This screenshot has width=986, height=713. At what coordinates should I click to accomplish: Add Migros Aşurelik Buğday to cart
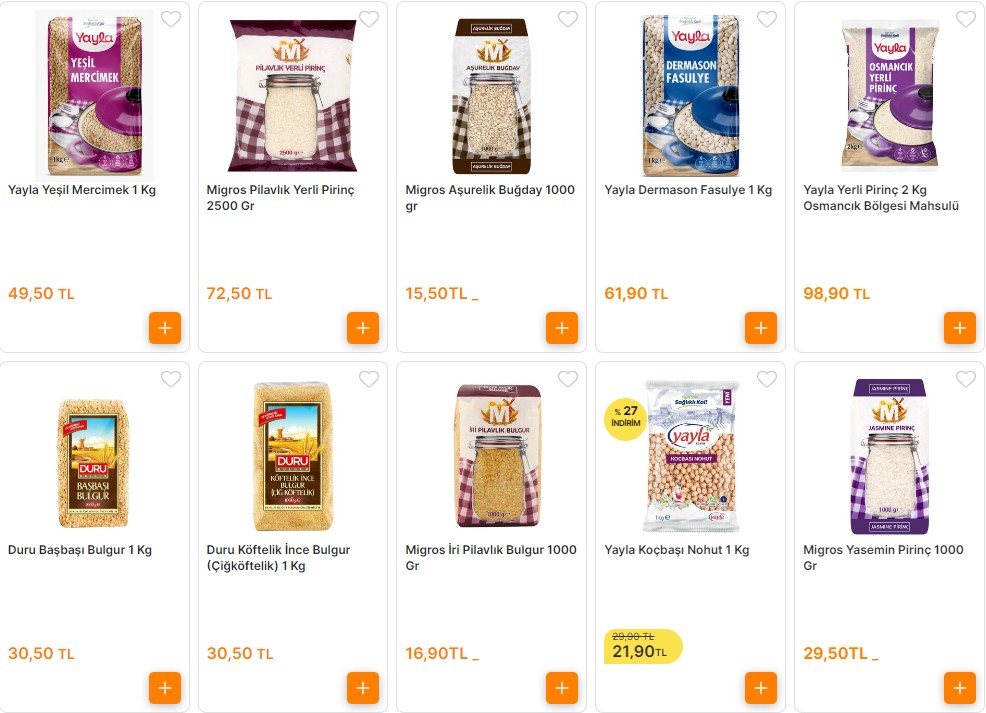pos(562,328)
